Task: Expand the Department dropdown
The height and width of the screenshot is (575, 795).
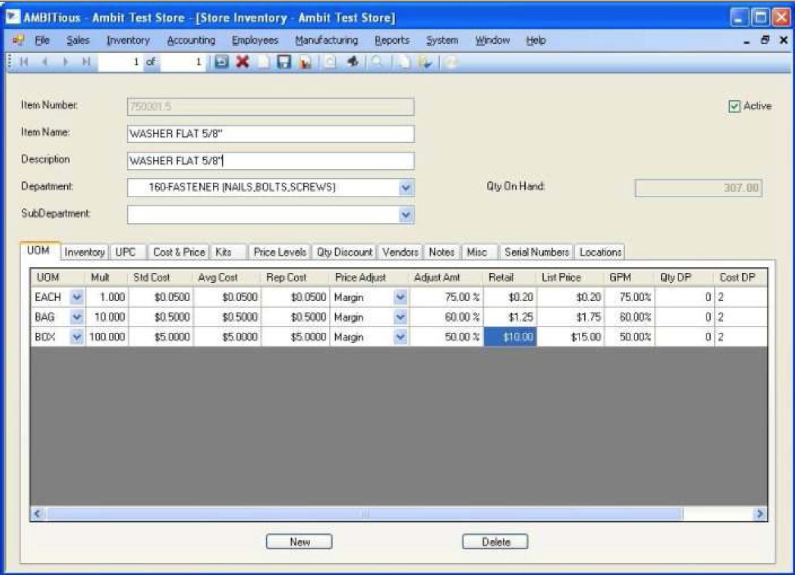Action: point(405,187)
